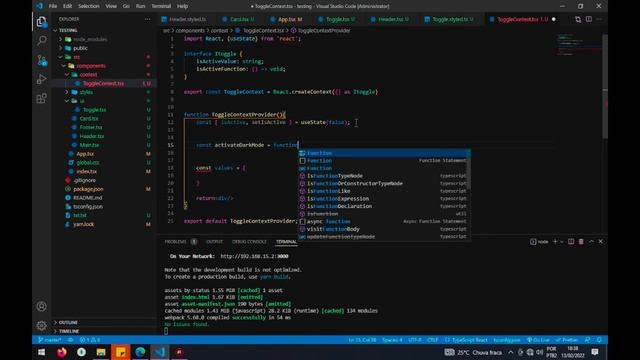This screenshot has width=640, height=360.
Task: Click the errors and warnings status indicator
Action: point(90,340)
